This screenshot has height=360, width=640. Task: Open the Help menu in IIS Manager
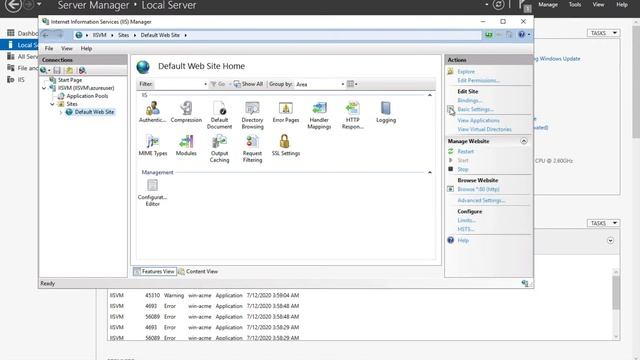pos(86,49)
